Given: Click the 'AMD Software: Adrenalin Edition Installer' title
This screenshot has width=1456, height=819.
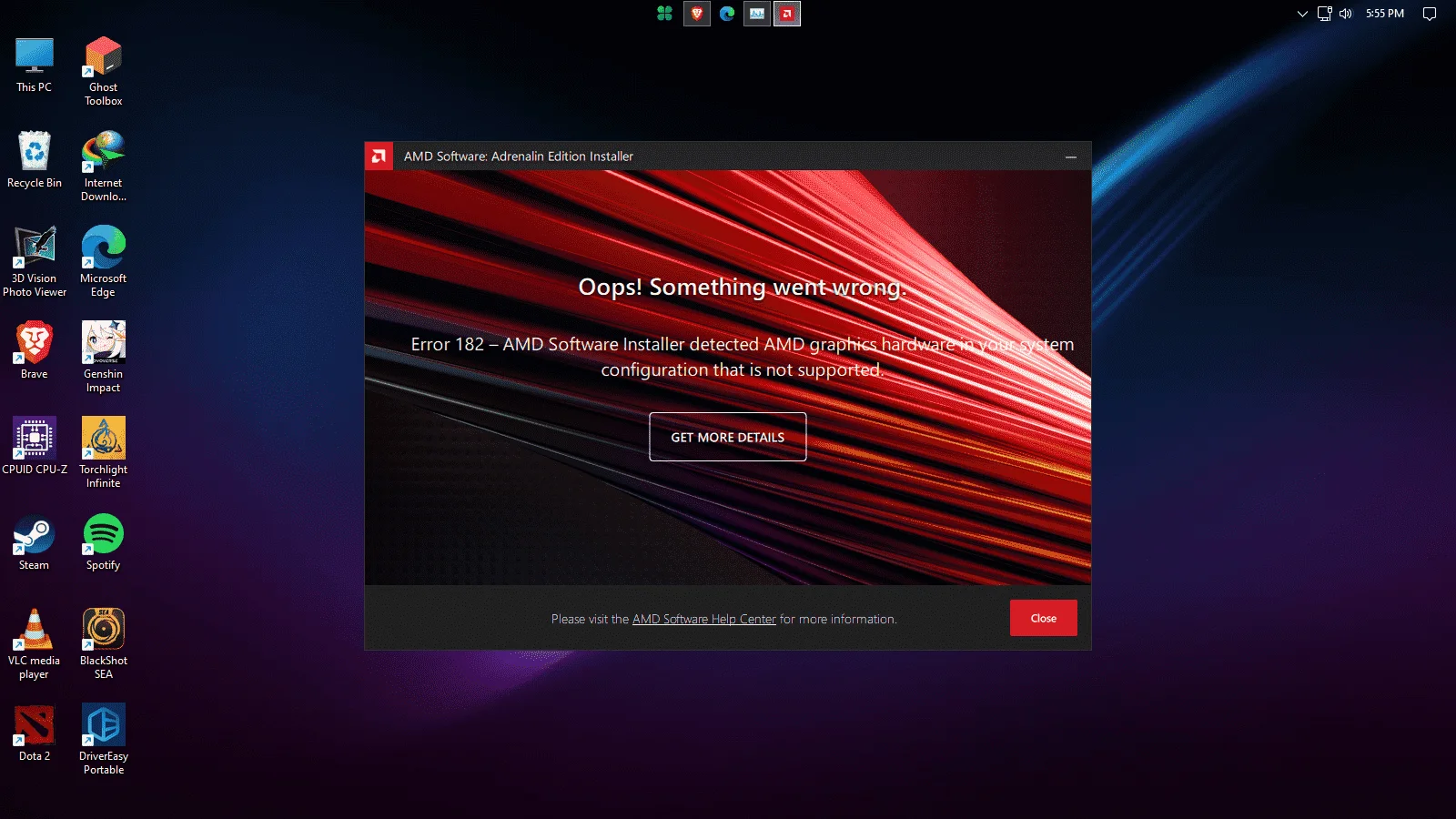Looking at the screenshot, I should point(519,157).
